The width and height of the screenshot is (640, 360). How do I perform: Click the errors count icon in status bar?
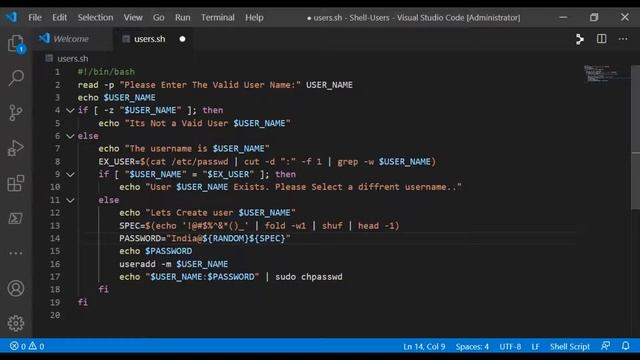tap(14, 346)
